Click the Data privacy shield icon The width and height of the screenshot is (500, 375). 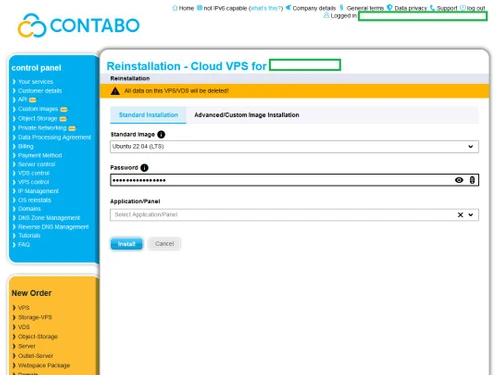click(389, 7)
